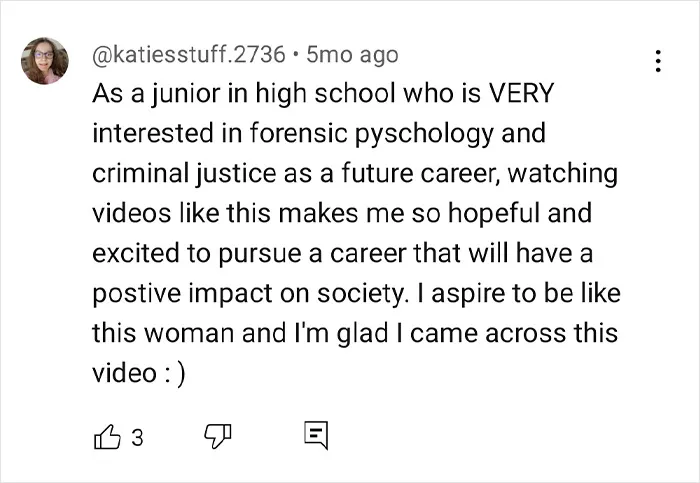Click the like count number 3
This screenshot has height=483, width=700.
[x=138, y=437]
